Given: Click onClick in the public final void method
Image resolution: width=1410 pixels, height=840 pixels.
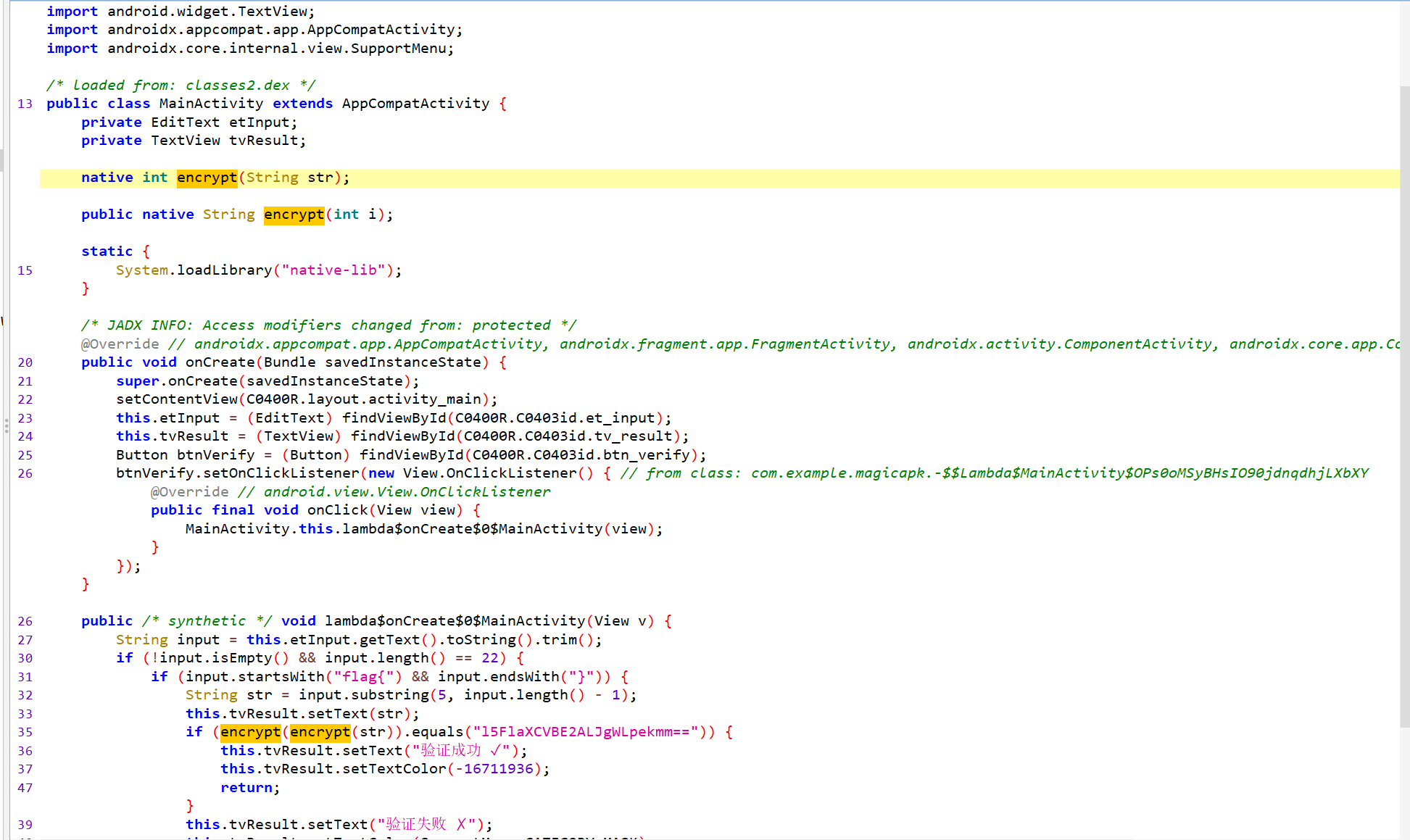Looking at the screenshot, I should coord(338,510).
